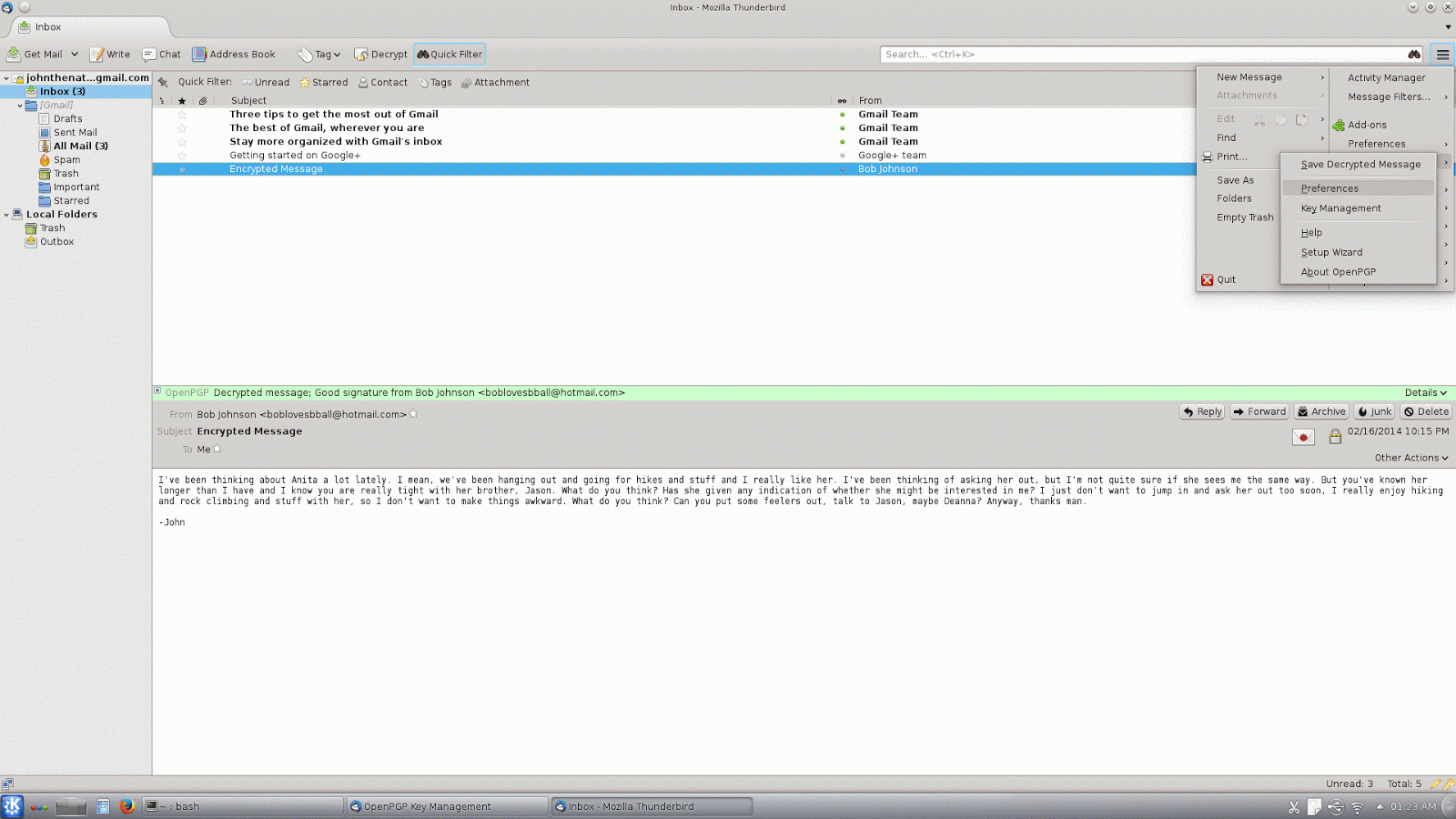1456x819 pixels.
Task: Collapse the johnthenat gmail account tree
Action: [6, 78]
